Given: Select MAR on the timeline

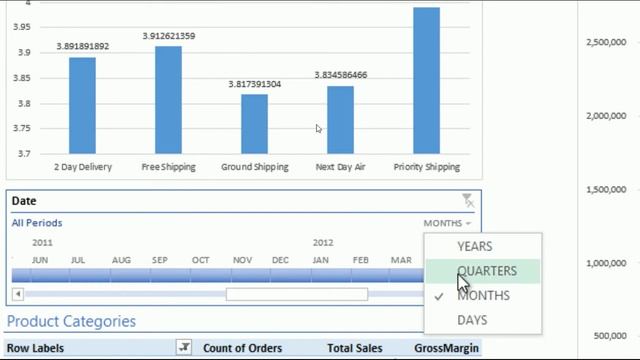Looking at the screenshot, I should click(x=407, y=275).
